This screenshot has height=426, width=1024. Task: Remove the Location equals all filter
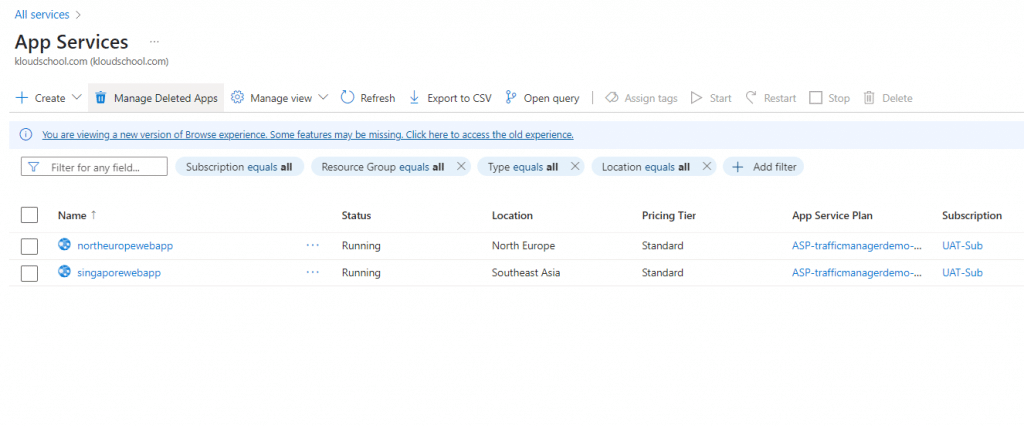[x=707, y=167]
